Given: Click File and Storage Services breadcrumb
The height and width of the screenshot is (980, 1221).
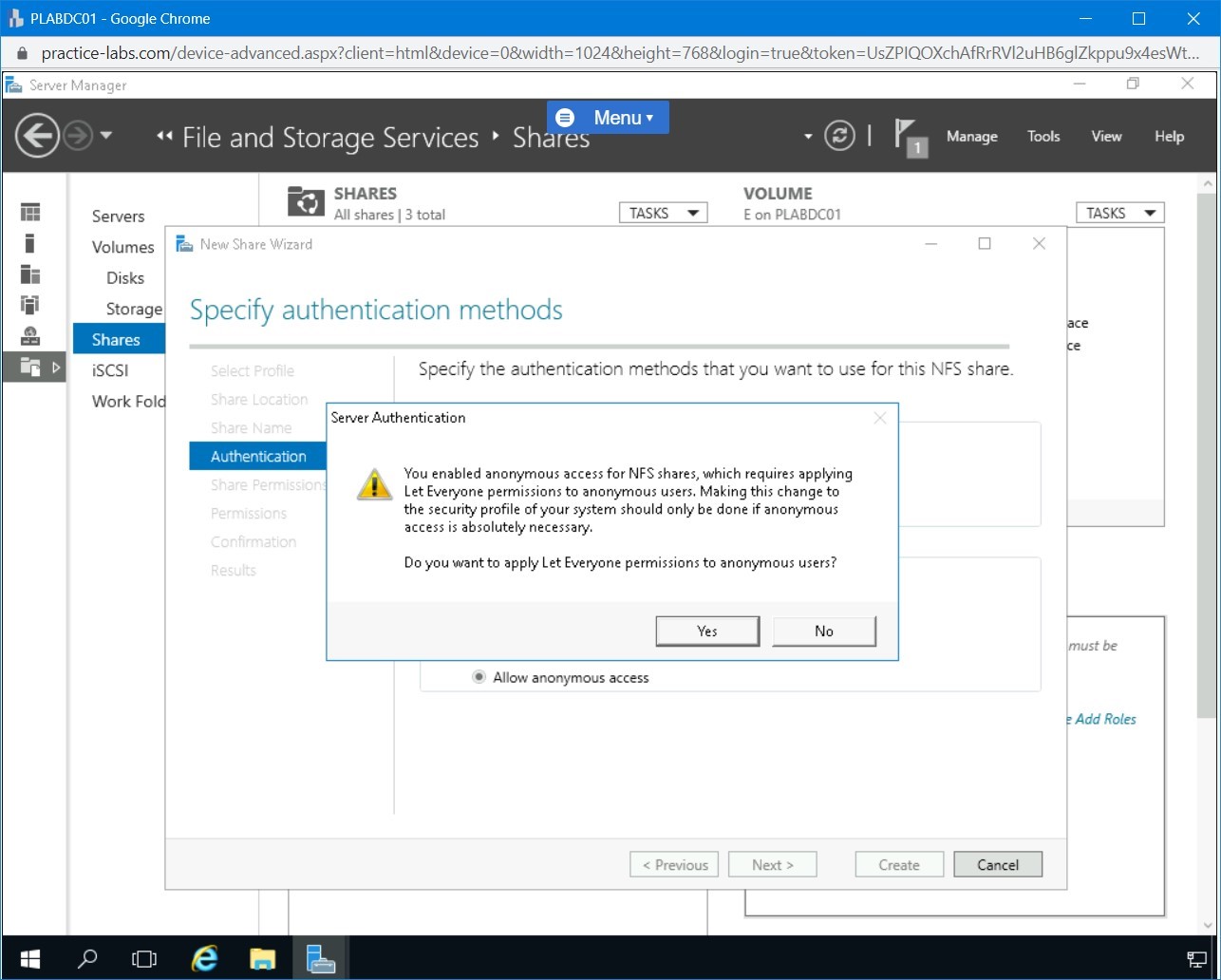Looking at the screenshot, I should coord(330,138).
